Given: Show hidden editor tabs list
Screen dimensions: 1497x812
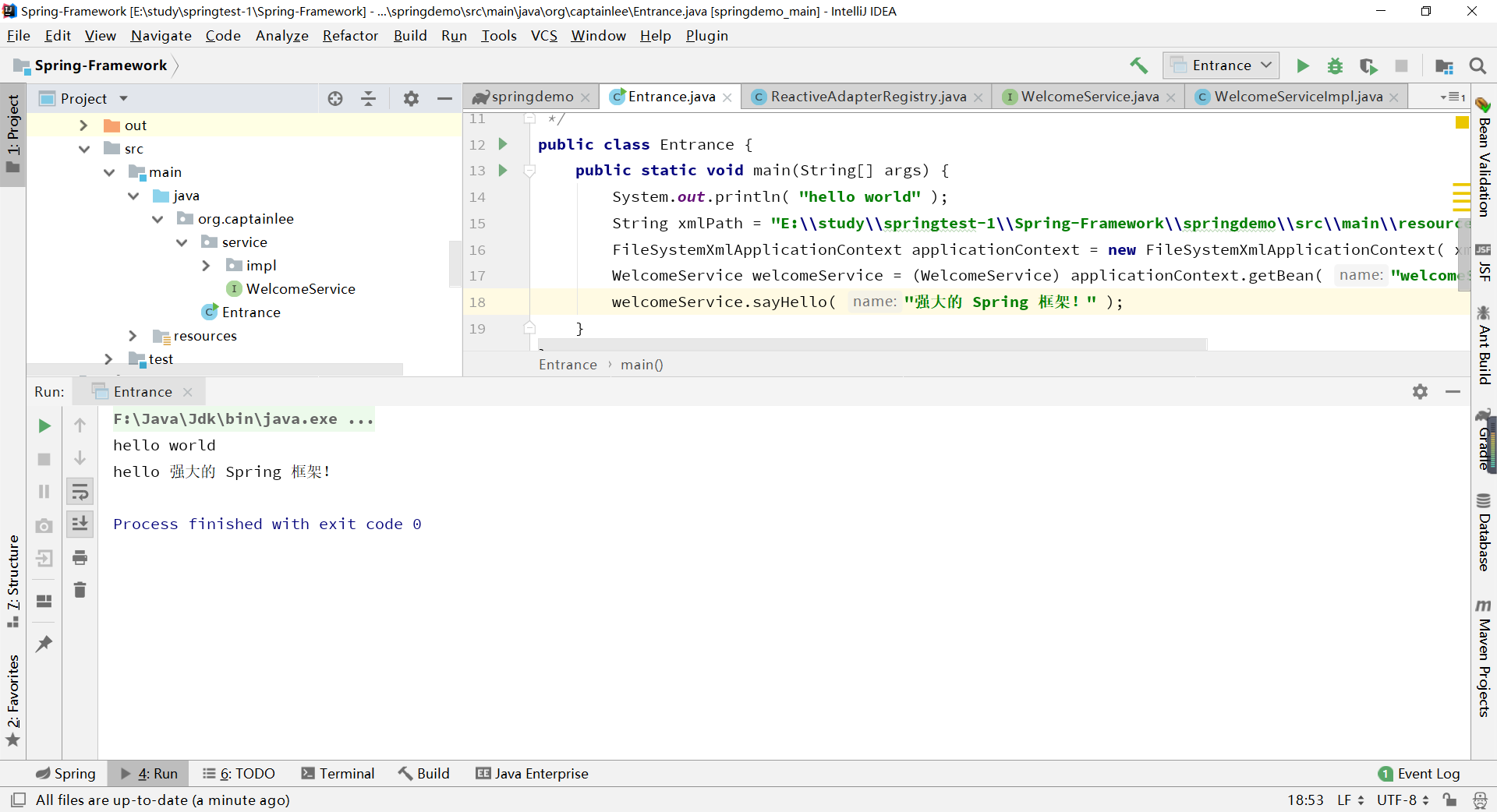Looking at the screenshot, I should (x=1453, y=97).
